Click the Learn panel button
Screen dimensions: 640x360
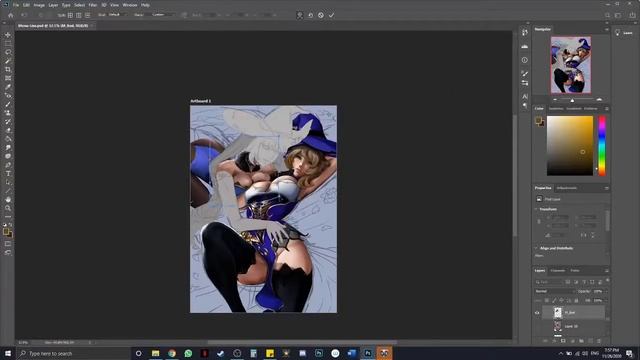pyautogui.click(x=624, y=33)
